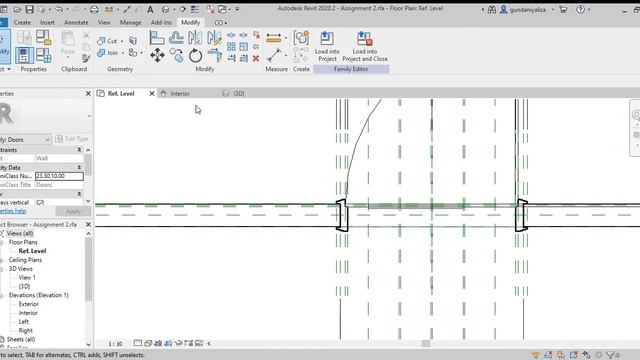Click the Properties palette icon in ribbon
The width and height of the screenshot is (640, 360).
(24, 55)
